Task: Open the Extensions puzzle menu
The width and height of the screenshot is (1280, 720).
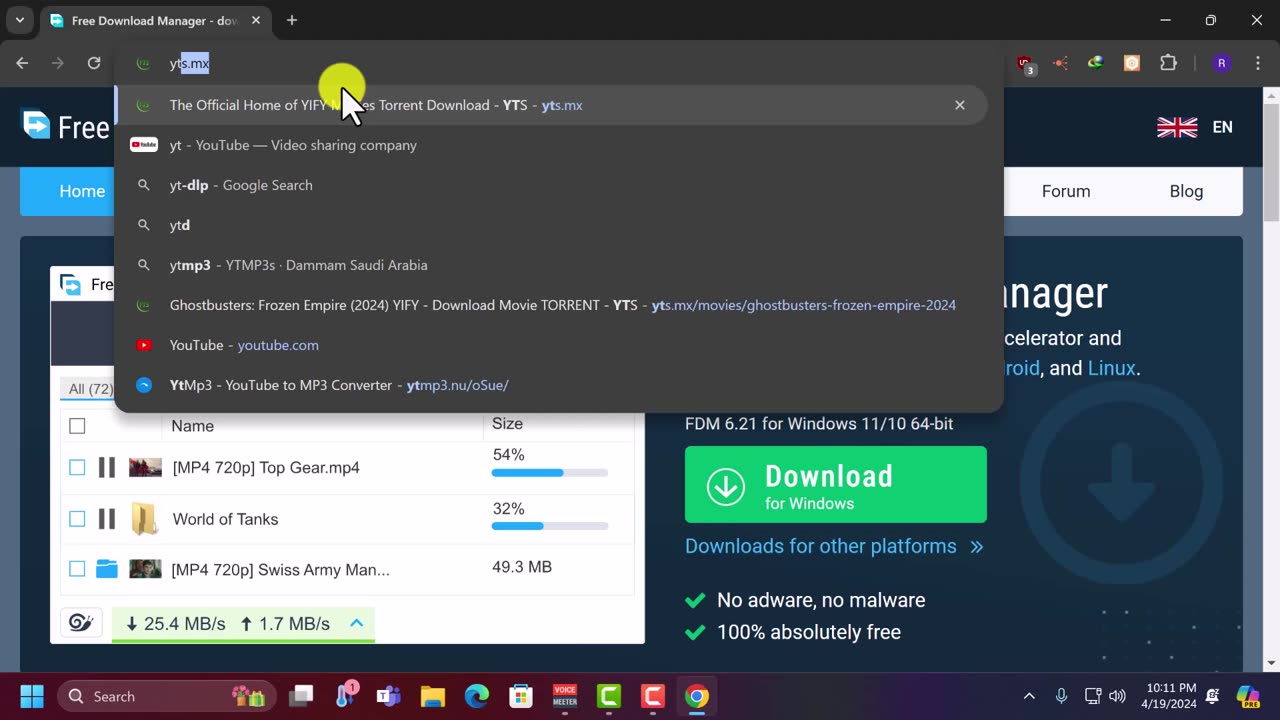Action: (x=1168, y=63)
